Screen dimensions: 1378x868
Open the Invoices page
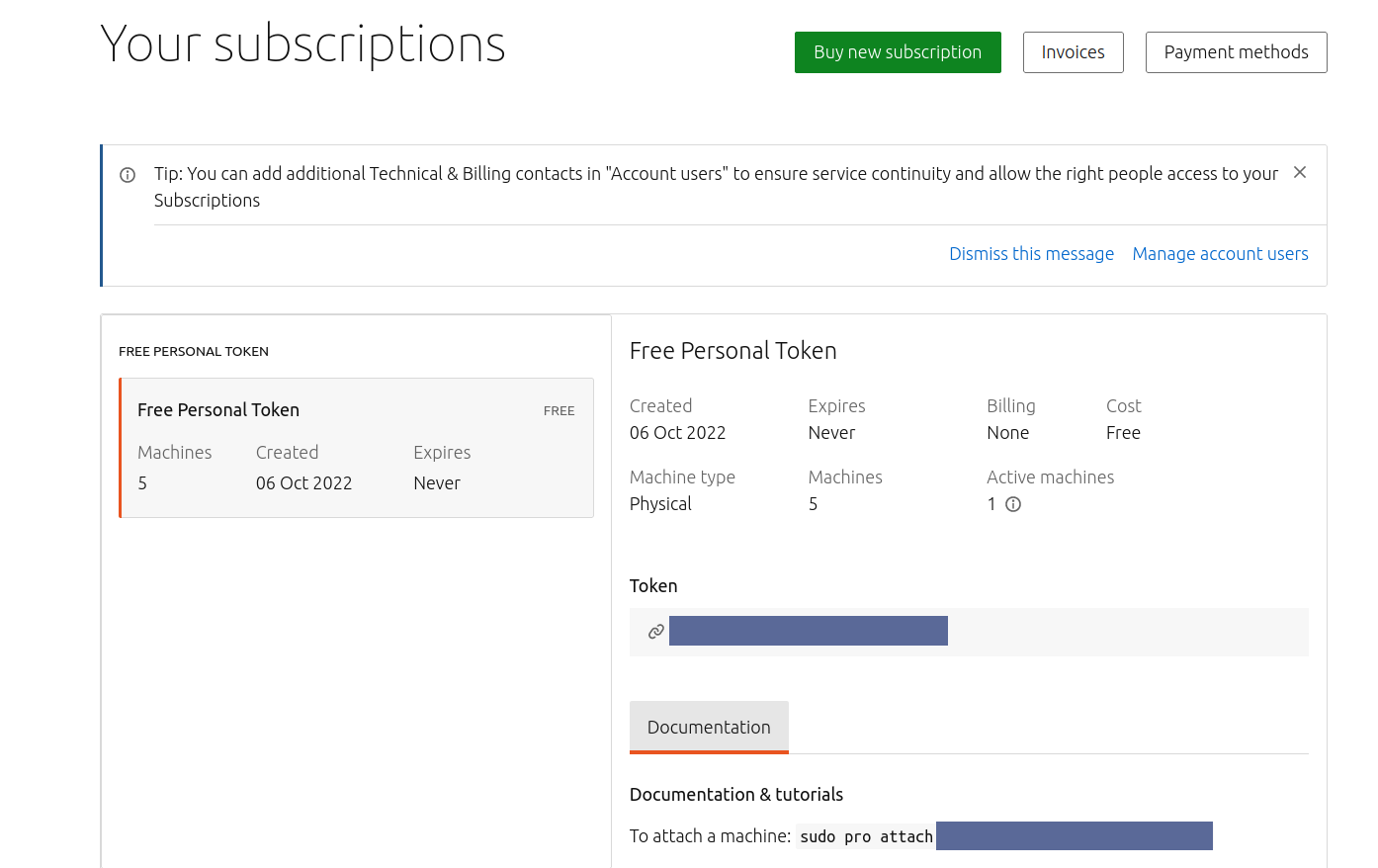point(1073,52)
